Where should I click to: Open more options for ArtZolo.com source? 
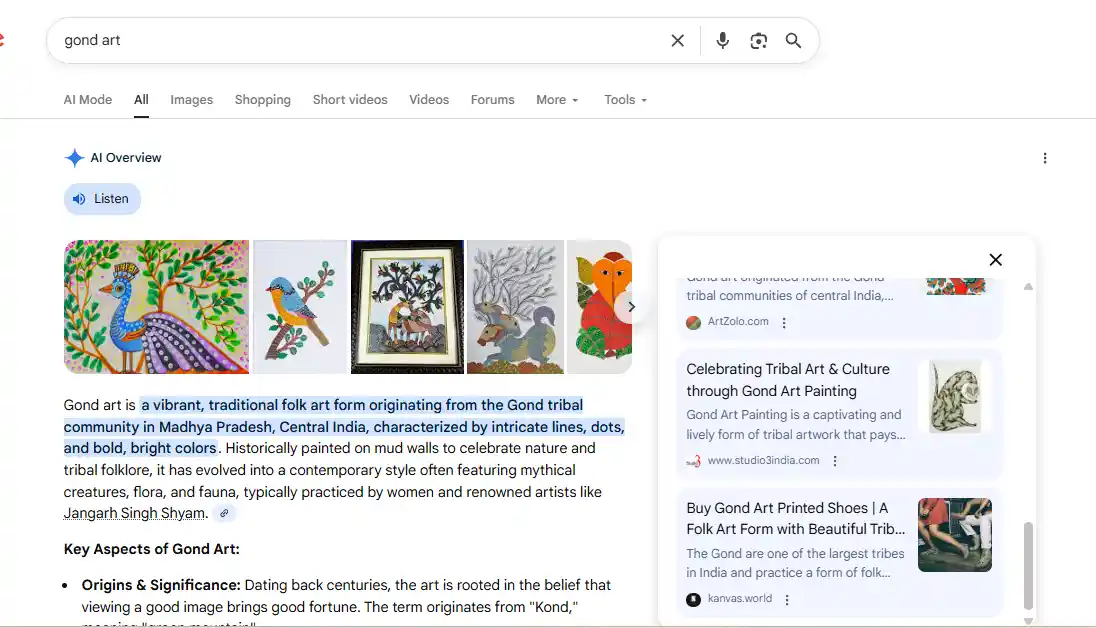[784, 322]
